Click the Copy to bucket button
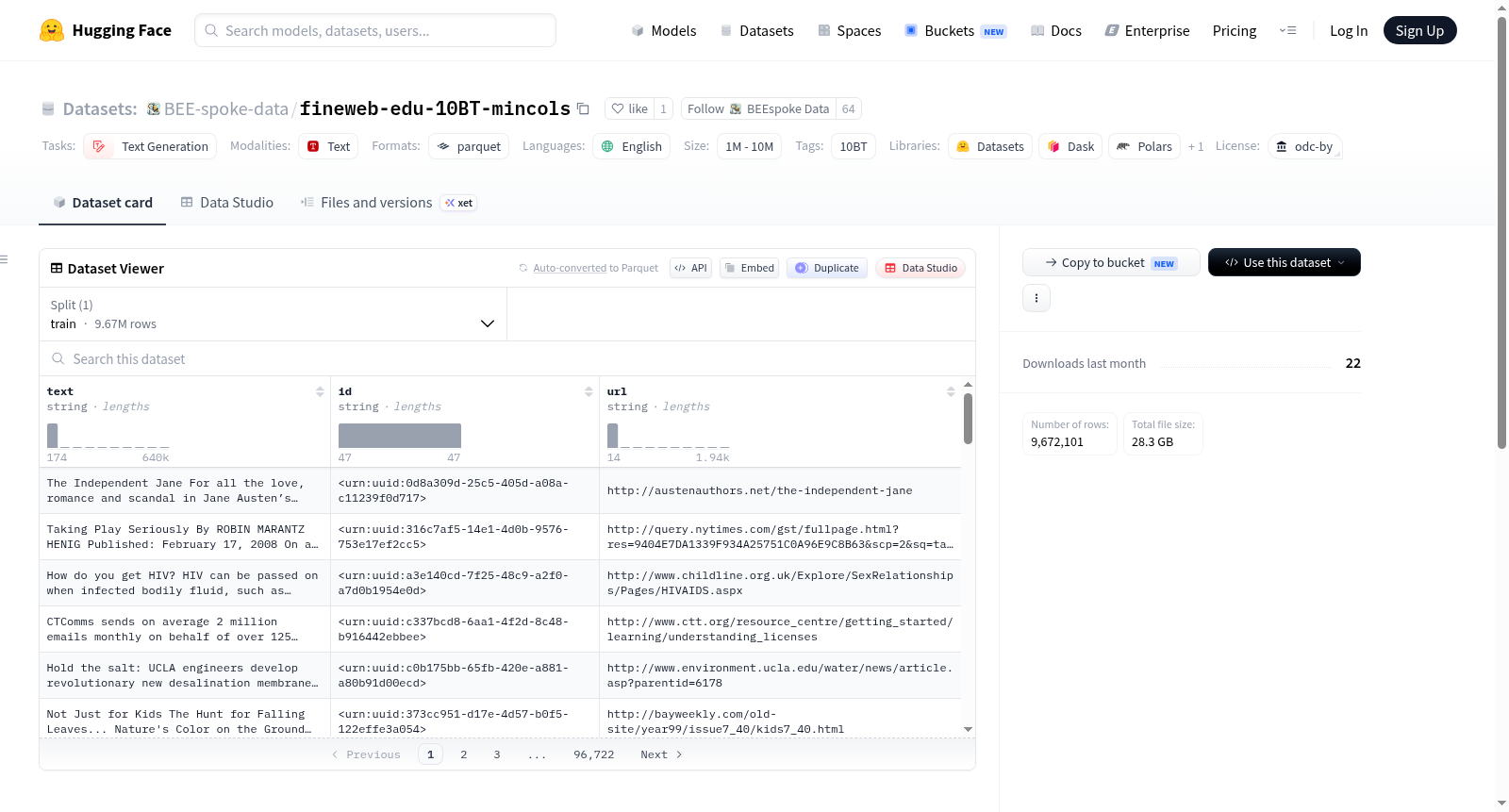 pos(1111,262)
